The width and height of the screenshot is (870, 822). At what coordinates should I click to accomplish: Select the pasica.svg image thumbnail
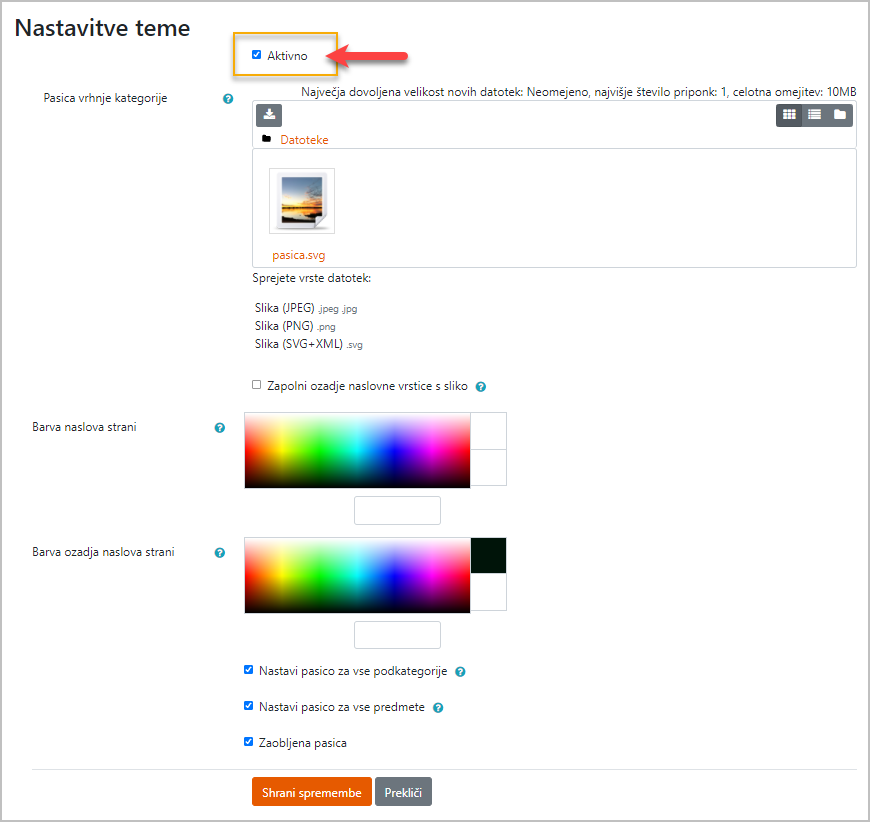click(302, 201)
